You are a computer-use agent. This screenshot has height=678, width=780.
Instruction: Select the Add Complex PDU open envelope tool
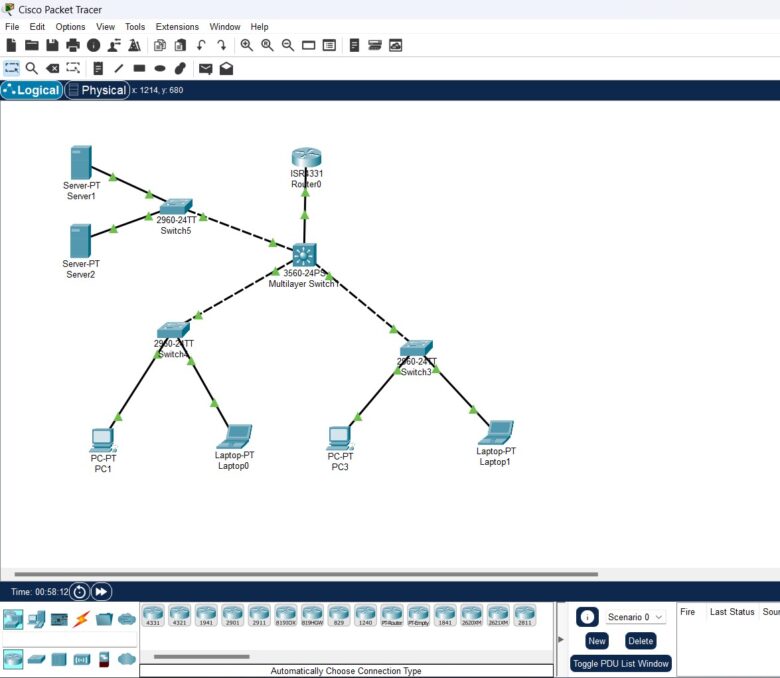226,68
